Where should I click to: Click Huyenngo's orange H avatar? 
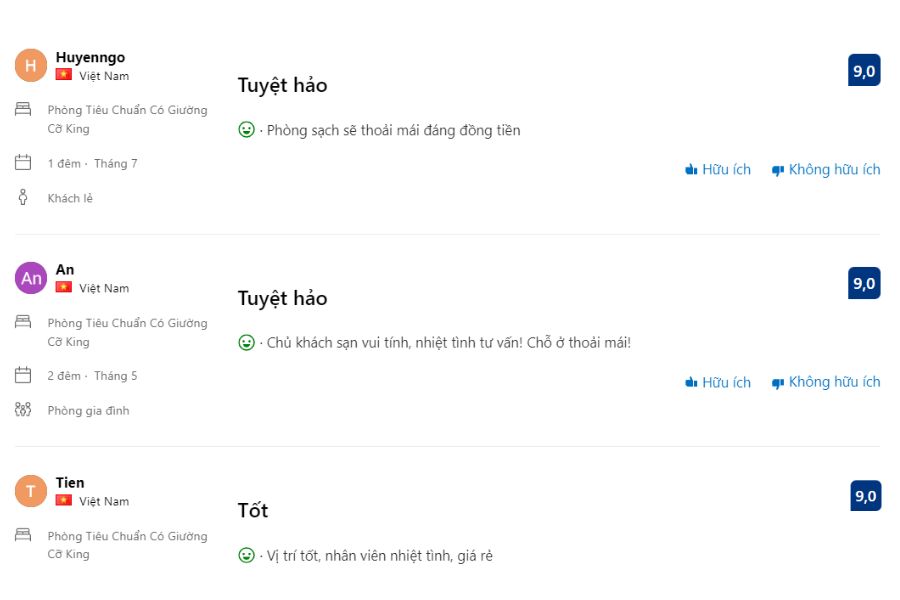[31, 65]
